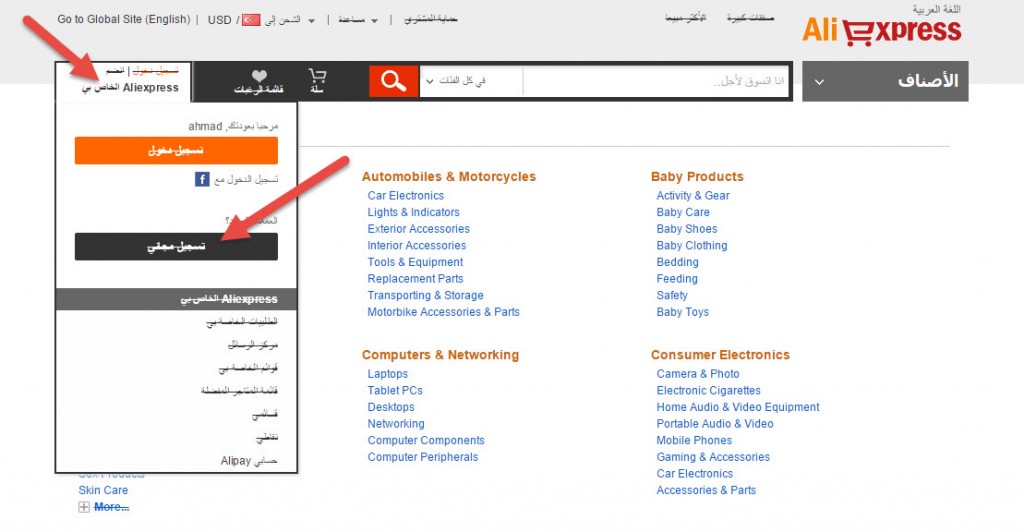The height and width of the screenshot is (532, 1024).
Task: Open Car Electronics under Consumer Electronics
Action: tap(695, 474)
